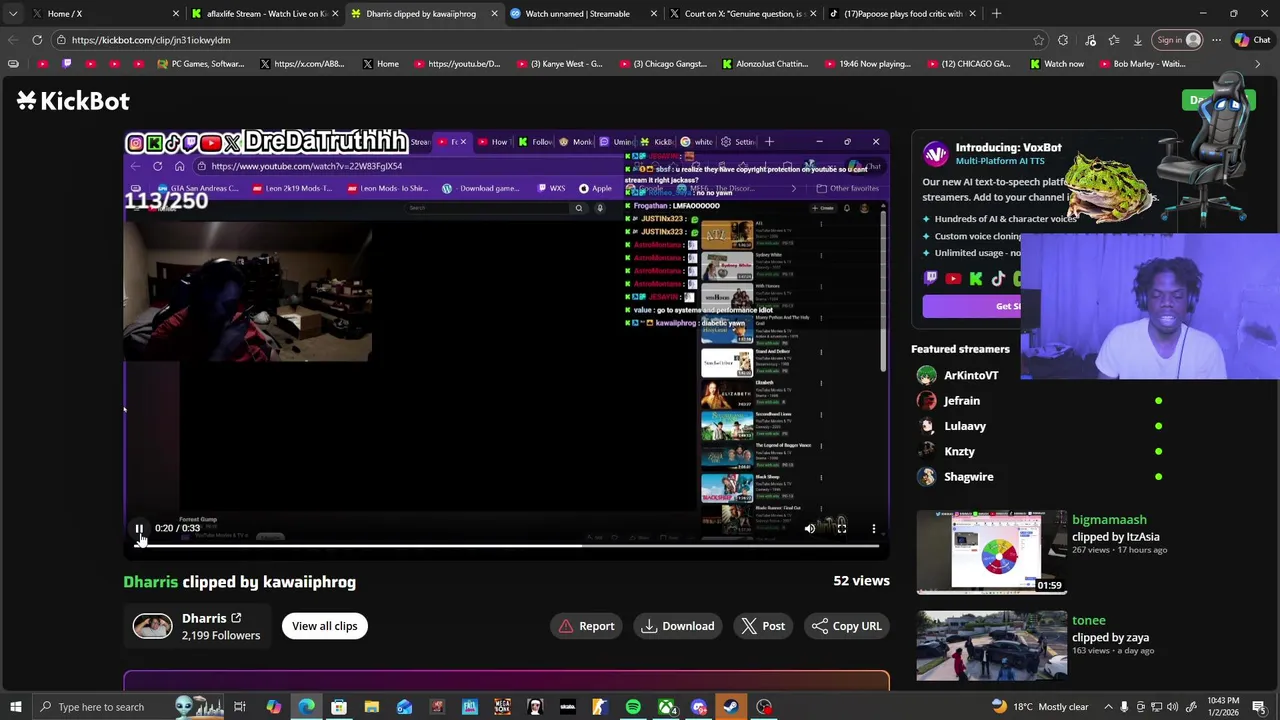
Task: Click the KickBot logo
Action: click(73, 101)
